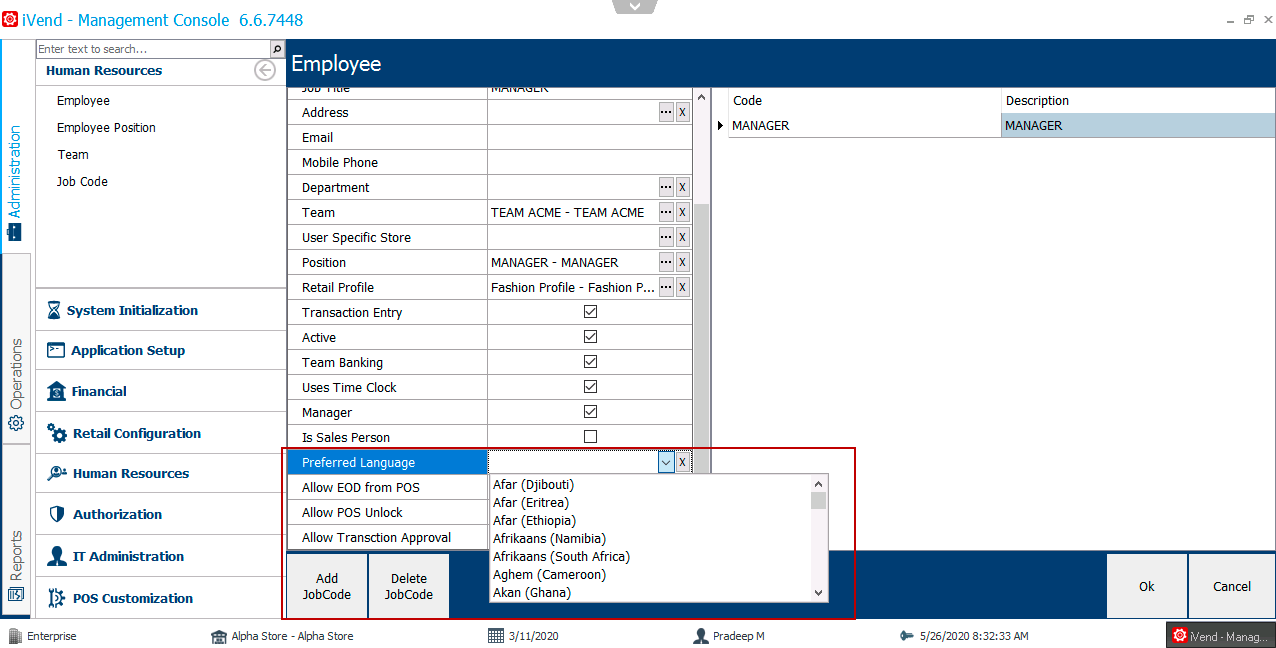Expand the top center chevron pull-down
The image size is (1276, 648).
click(636, 6)
